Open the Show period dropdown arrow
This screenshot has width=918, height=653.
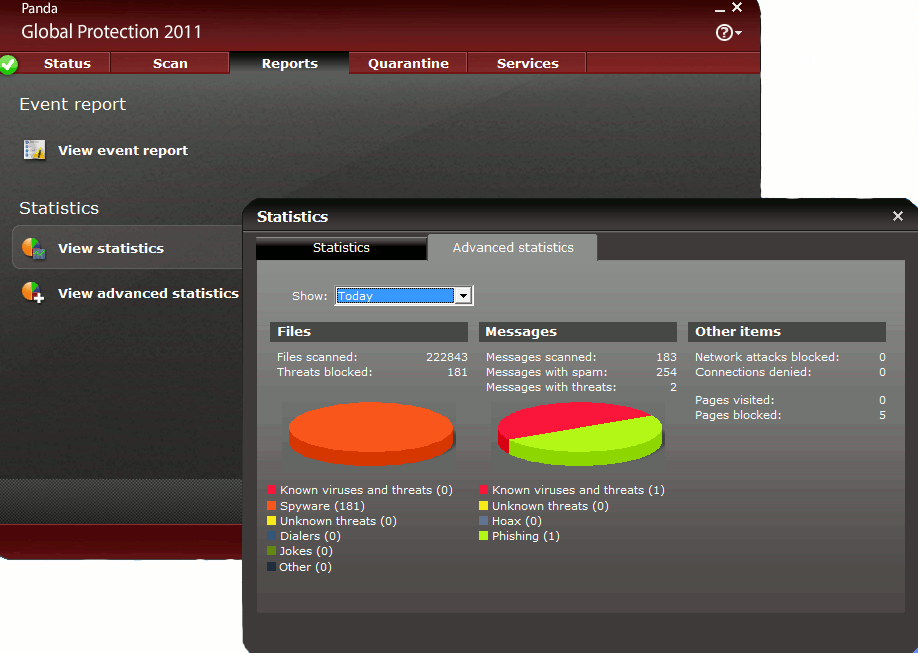pyautogui.click(x=463, y=296)
